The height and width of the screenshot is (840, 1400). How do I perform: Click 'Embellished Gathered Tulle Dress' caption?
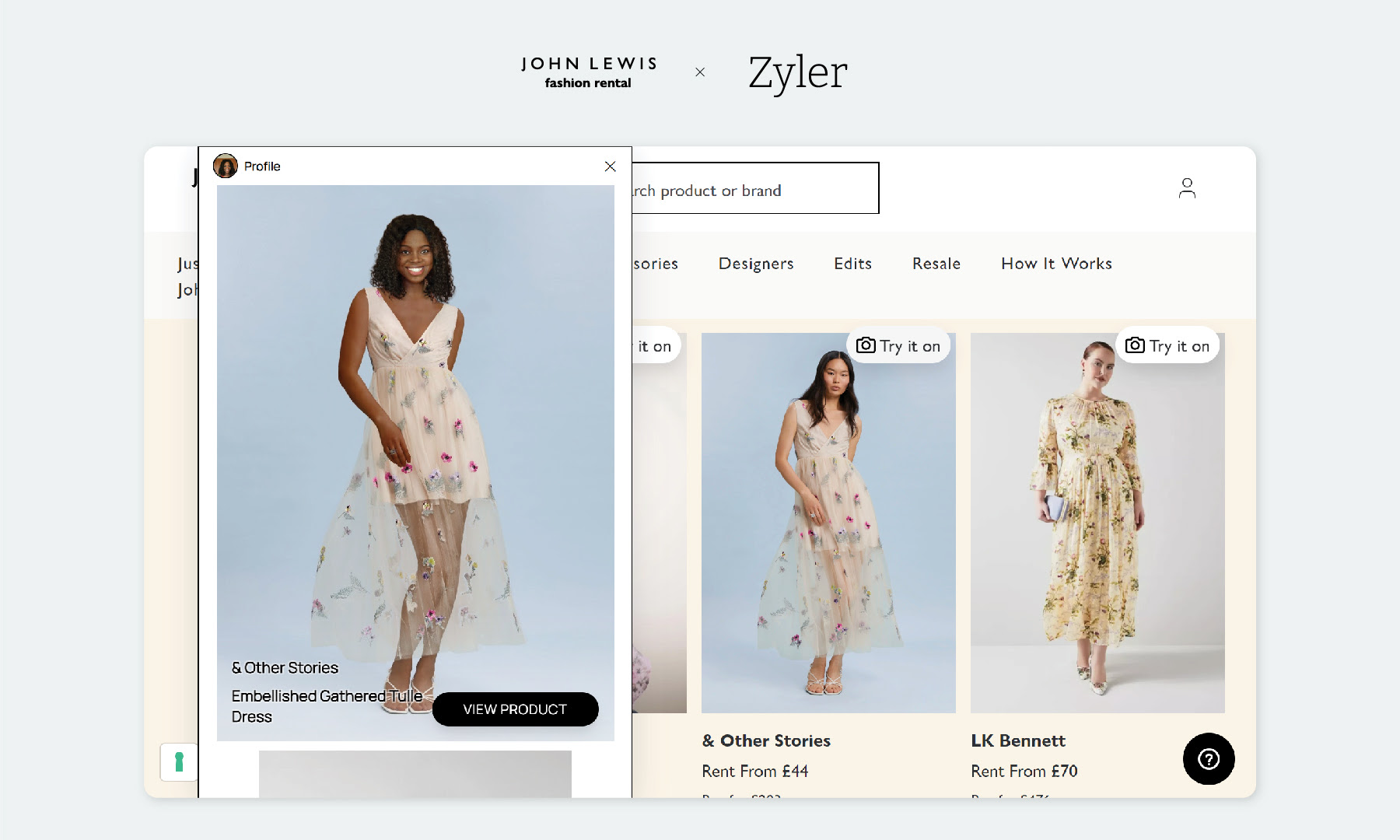tap(327, 706)
